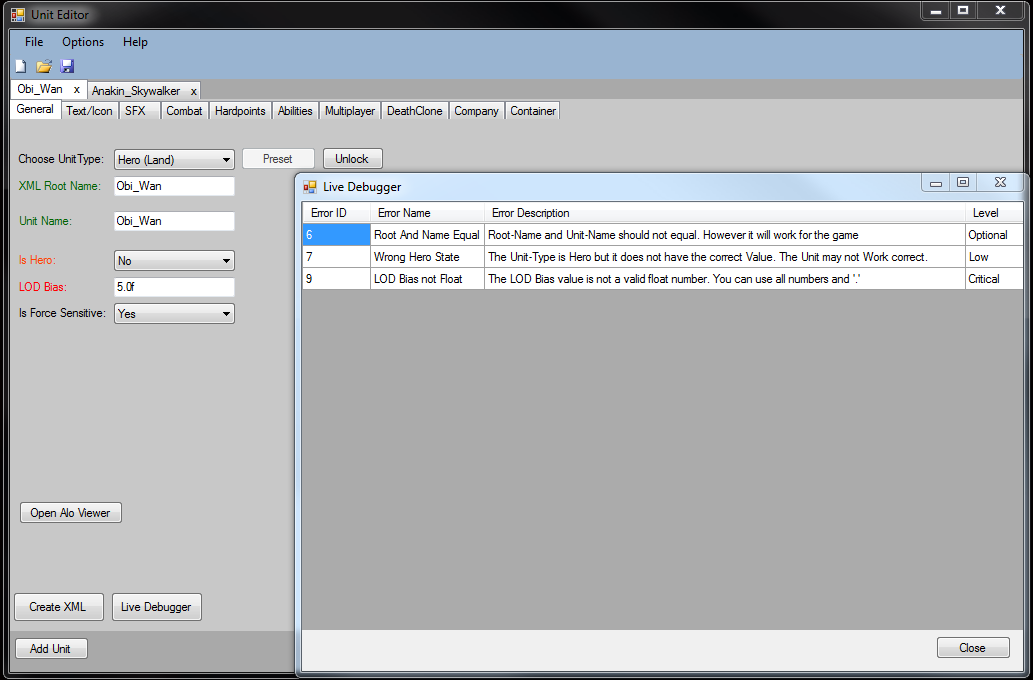Click the XML Root Name input field
This screenshot has width=1033, height=680.
tap(174, 186)
